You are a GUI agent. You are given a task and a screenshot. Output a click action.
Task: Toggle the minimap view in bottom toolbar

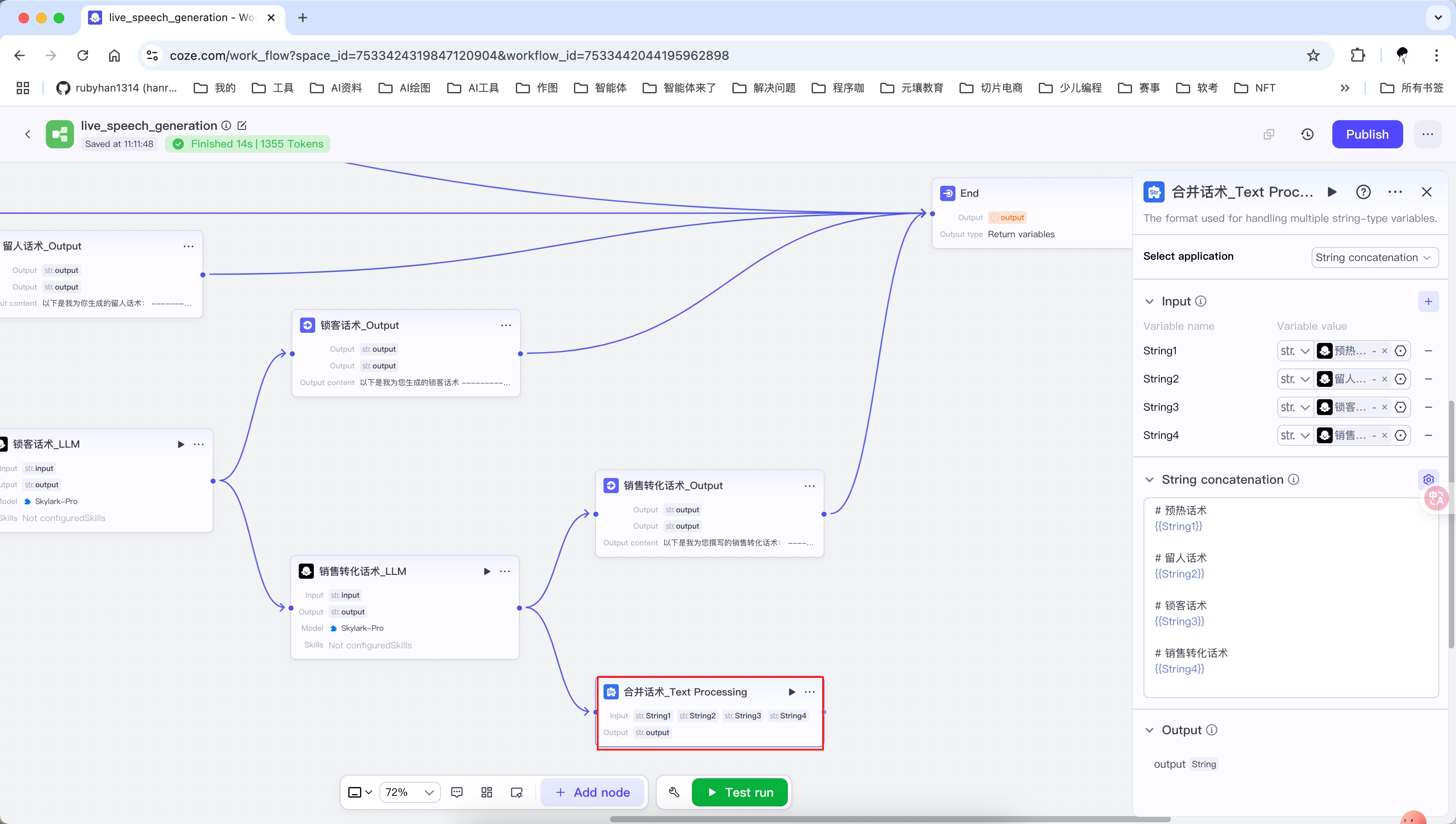pyautogui.click(x=517, y=792)
